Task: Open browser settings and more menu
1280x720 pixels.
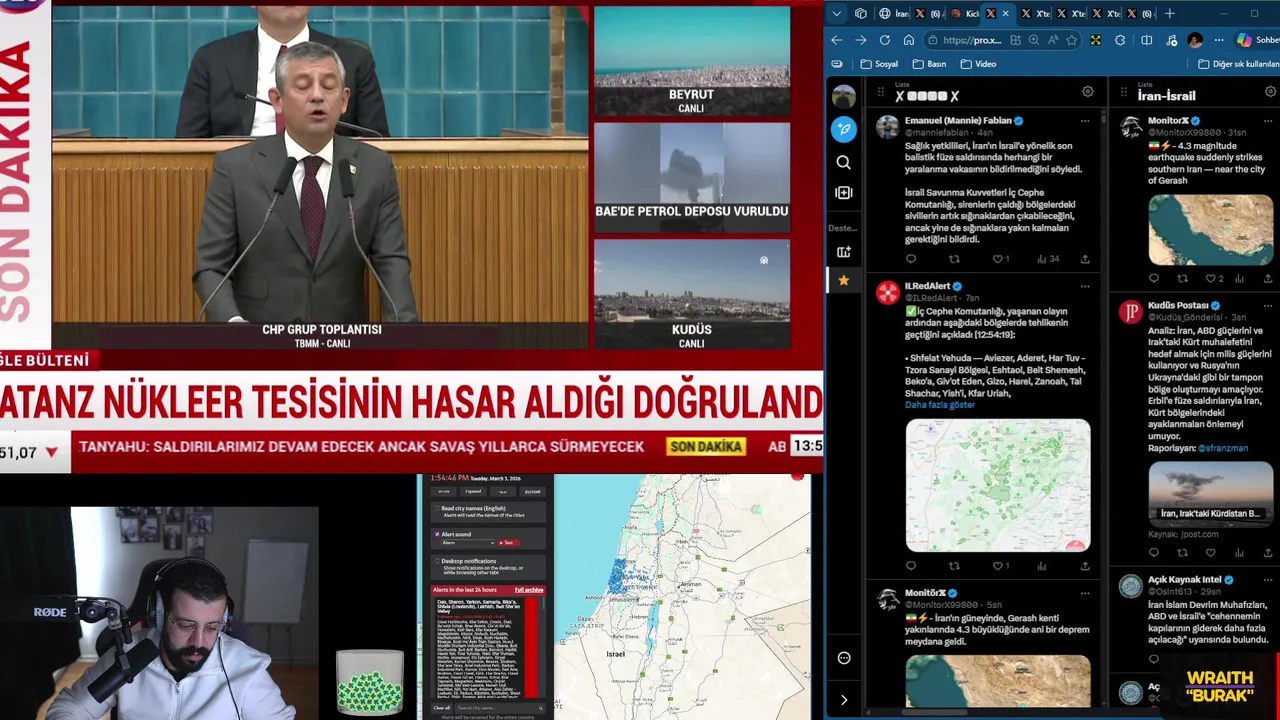Action: coord(1219,40)
